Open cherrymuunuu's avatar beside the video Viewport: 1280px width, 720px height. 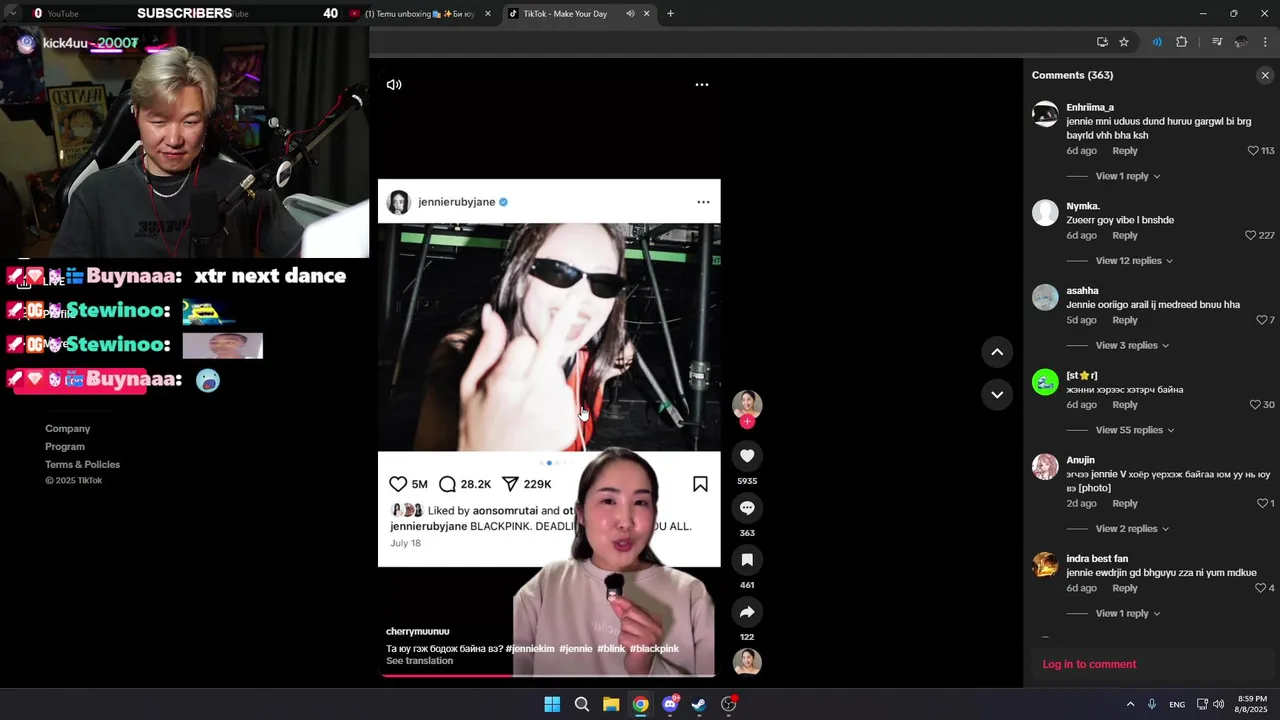747,404
